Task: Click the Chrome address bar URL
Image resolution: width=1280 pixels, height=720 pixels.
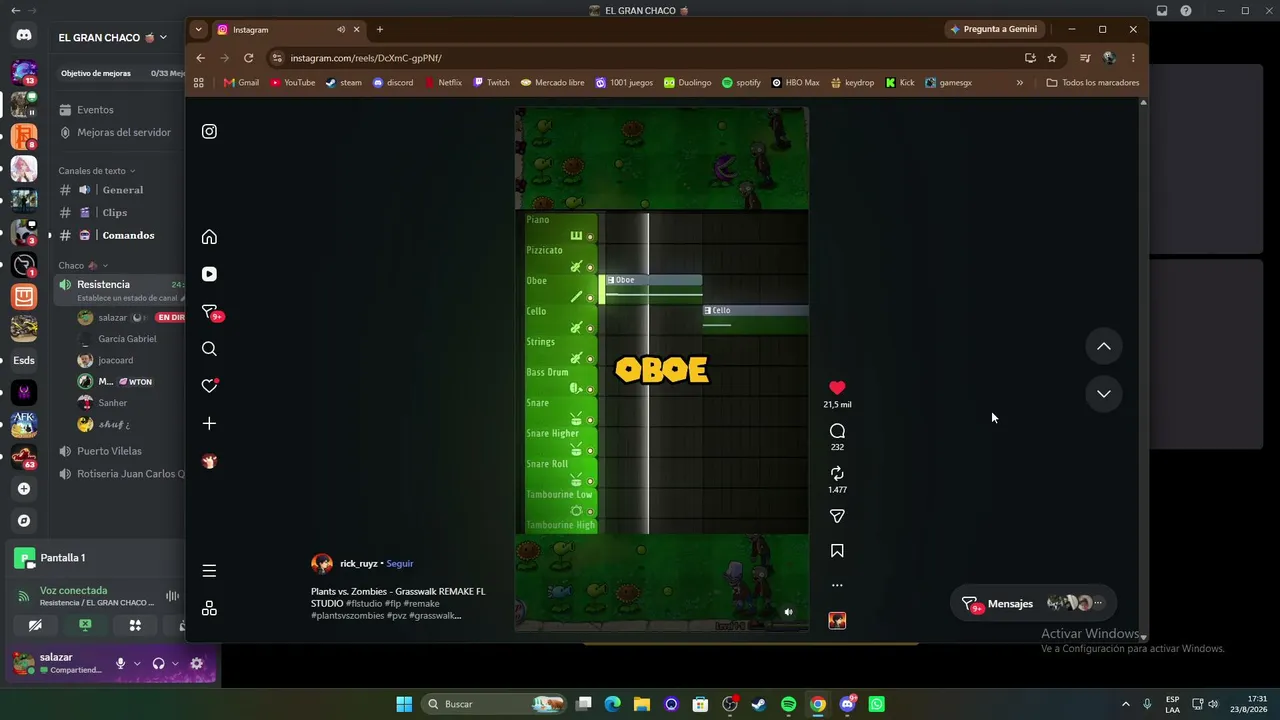Action: 366,58
